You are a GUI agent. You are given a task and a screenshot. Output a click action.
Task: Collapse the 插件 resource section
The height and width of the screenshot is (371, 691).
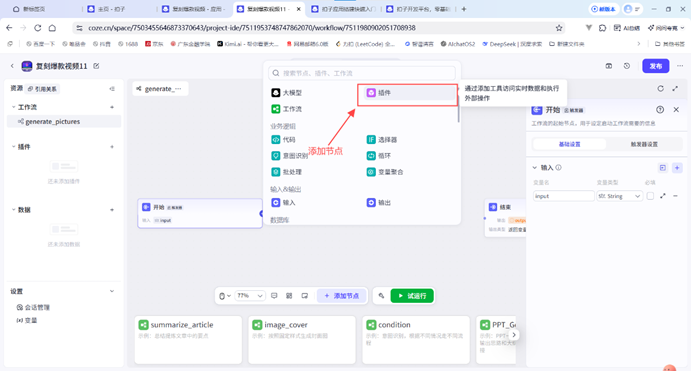point(13,147)
